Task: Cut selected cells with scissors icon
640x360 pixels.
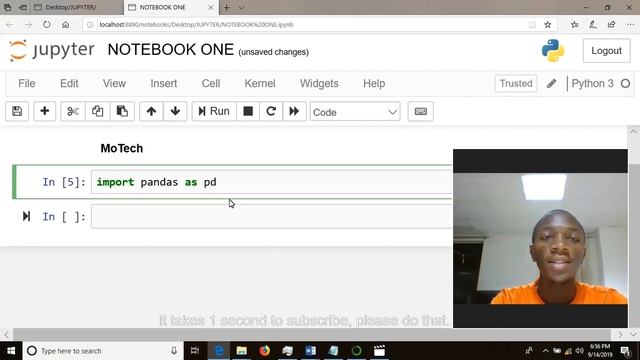Action: [x=73, y=111]
